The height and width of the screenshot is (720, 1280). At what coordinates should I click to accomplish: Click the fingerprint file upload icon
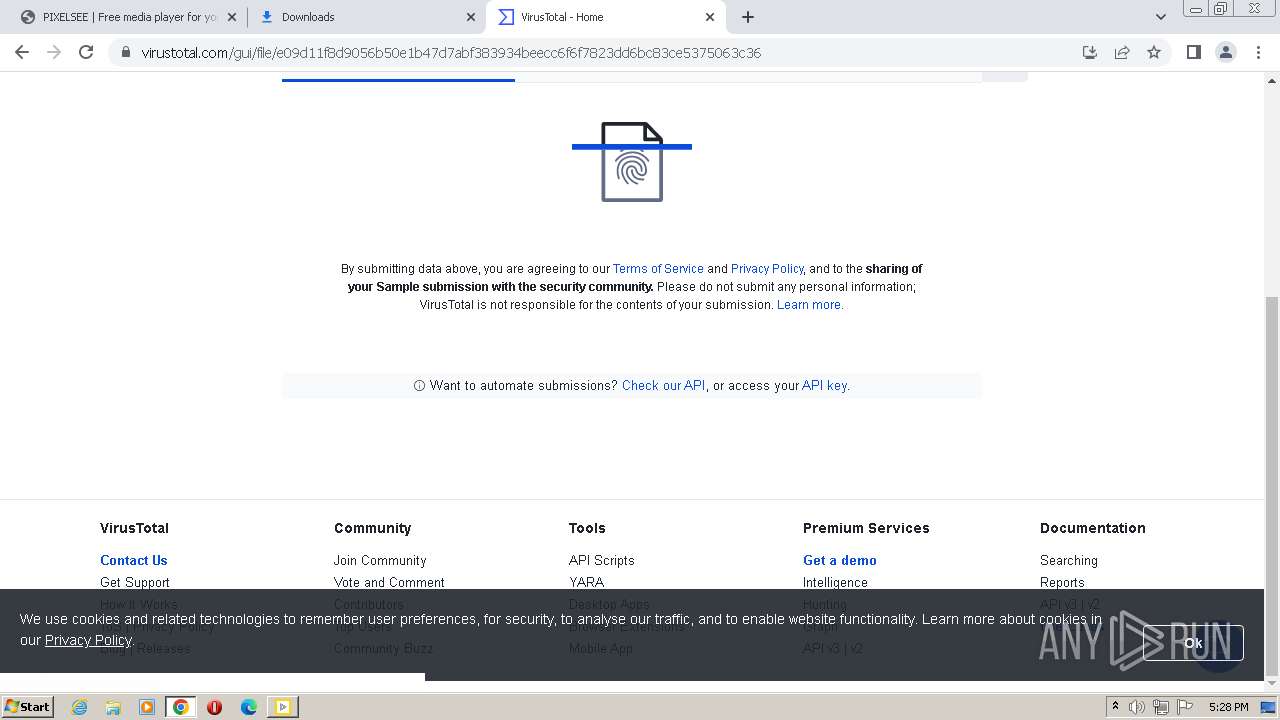632,162
